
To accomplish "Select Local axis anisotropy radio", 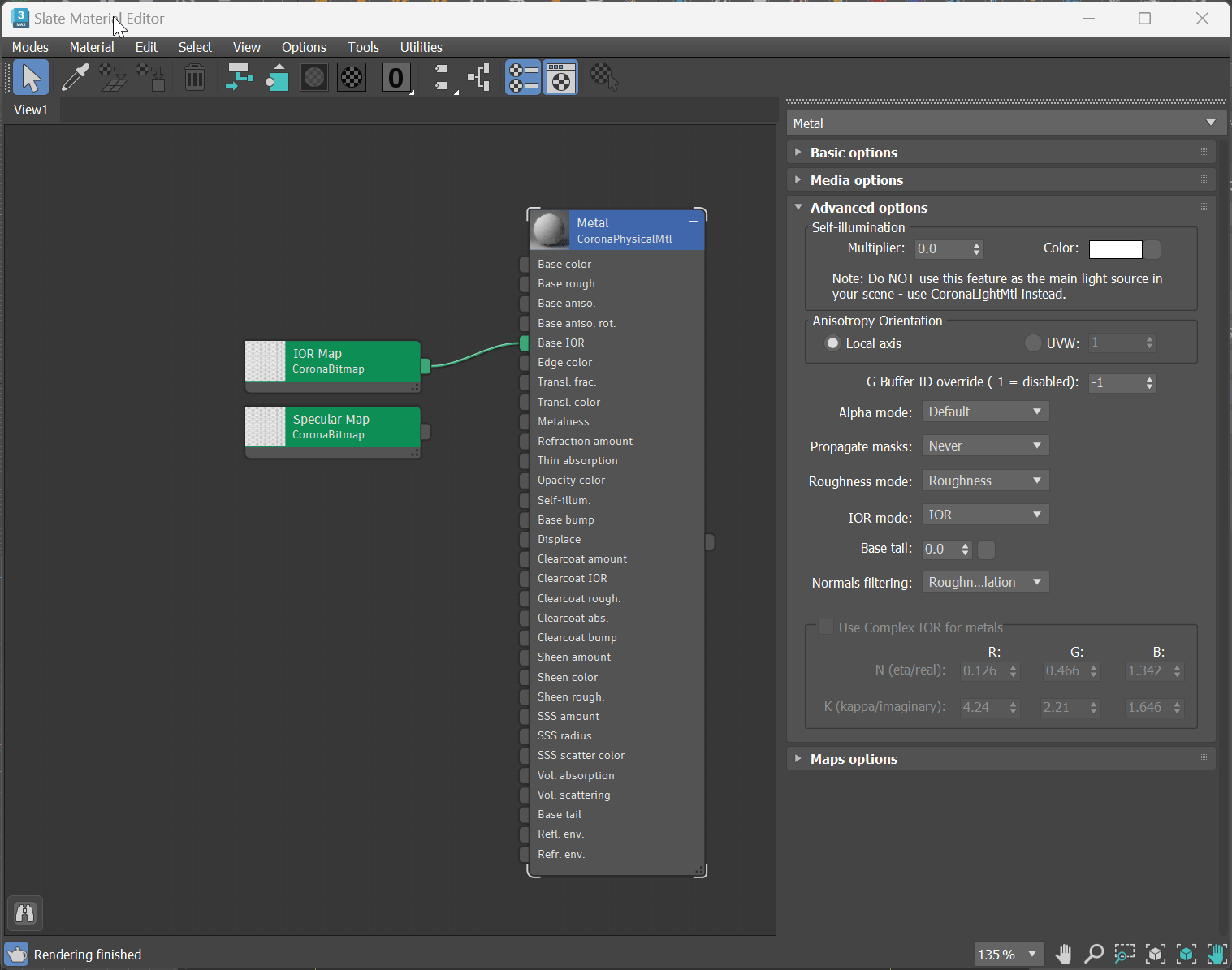I will [x=832, y=343].
